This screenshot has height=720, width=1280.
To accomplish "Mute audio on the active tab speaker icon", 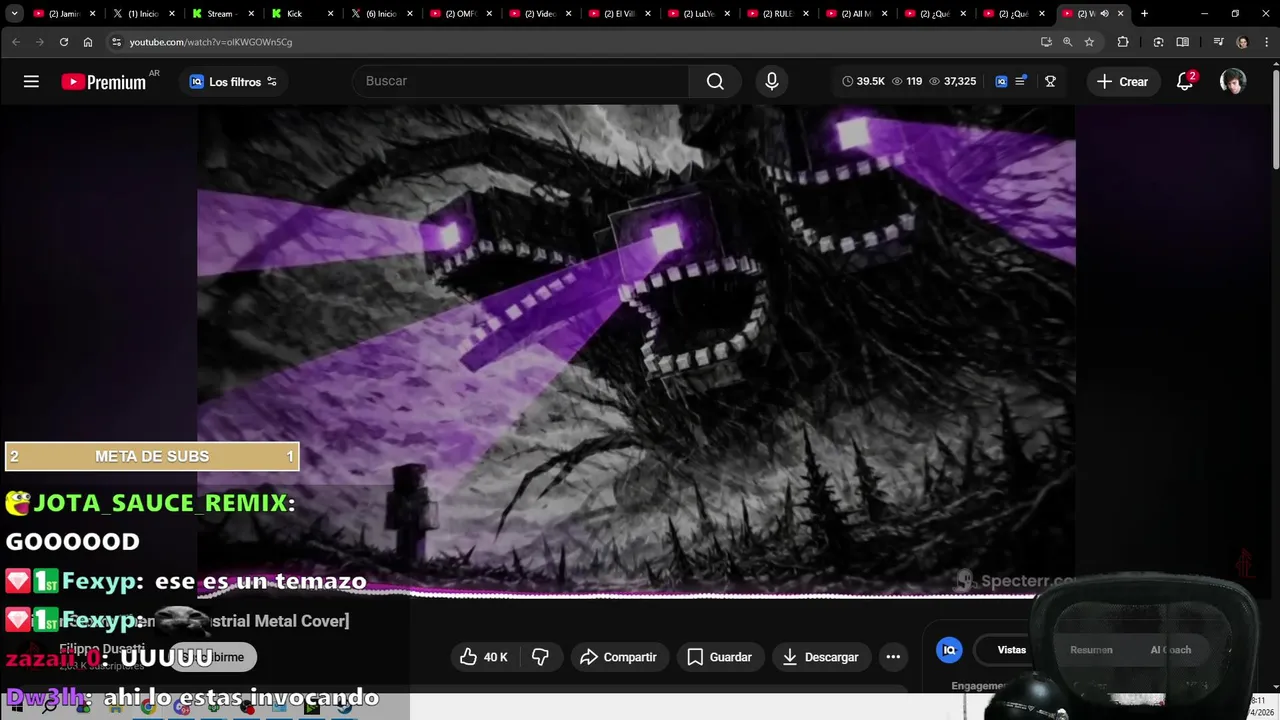I will (x=1104, y=14).
